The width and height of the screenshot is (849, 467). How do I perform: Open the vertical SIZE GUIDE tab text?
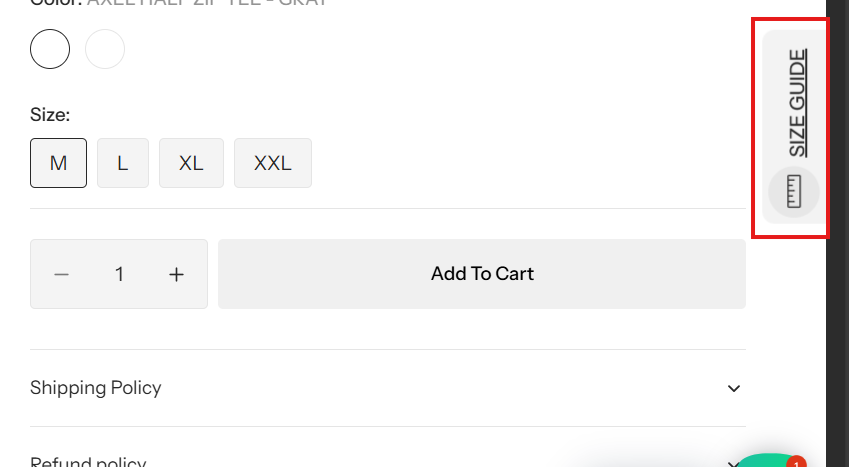(797, 103)
